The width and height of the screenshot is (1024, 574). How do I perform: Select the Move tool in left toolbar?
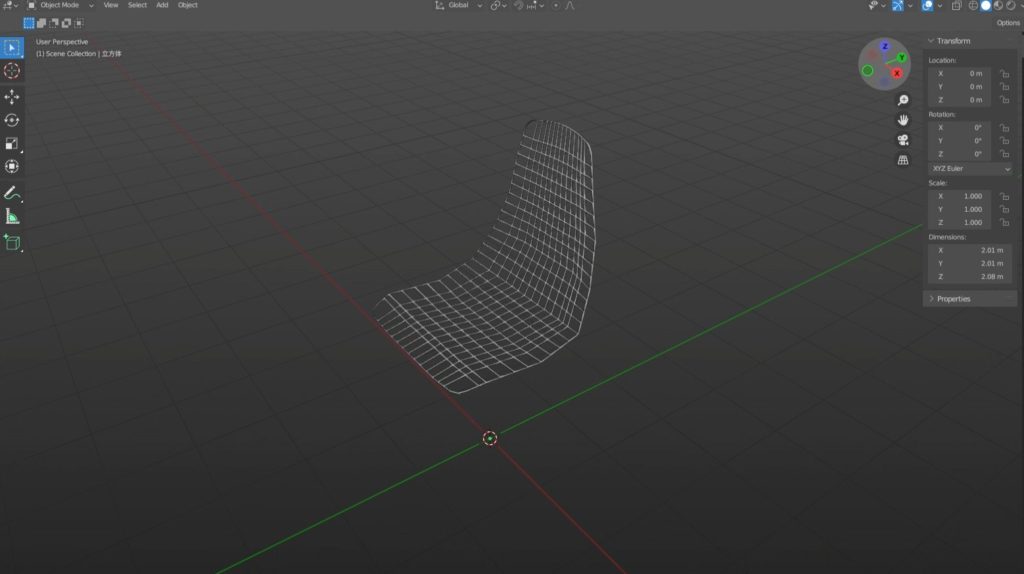pyautogui.click(x=12, y=96)
